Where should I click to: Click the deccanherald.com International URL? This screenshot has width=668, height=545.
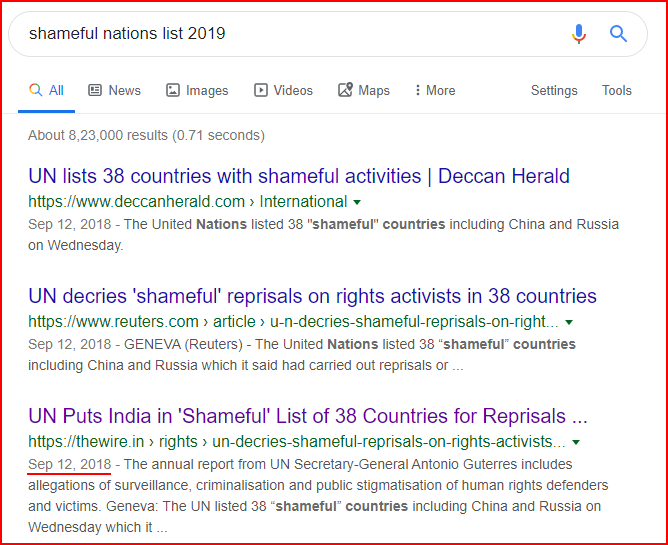187,202
